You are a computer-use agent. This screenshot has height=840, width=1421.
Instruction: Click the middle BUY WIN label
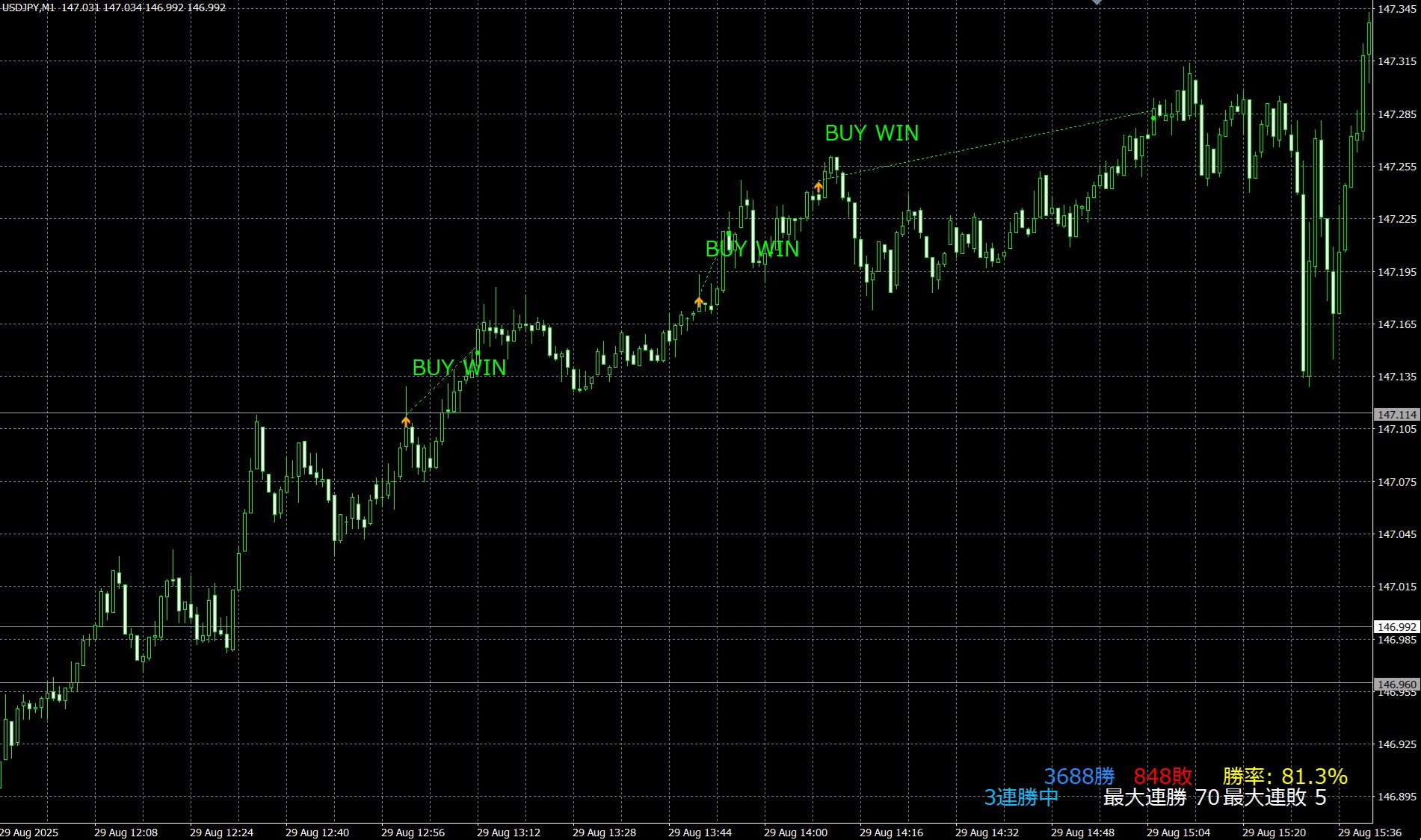(x=752, y=249)
